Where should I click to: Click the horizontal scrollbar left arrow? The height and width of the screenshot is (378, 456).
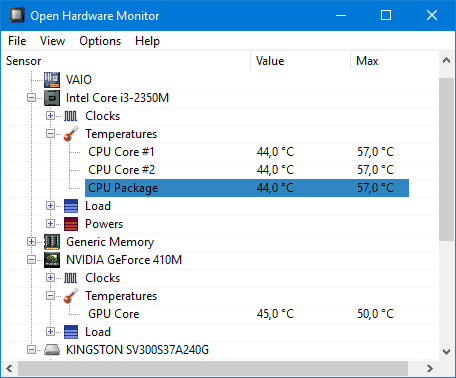[x=9, y=368]
